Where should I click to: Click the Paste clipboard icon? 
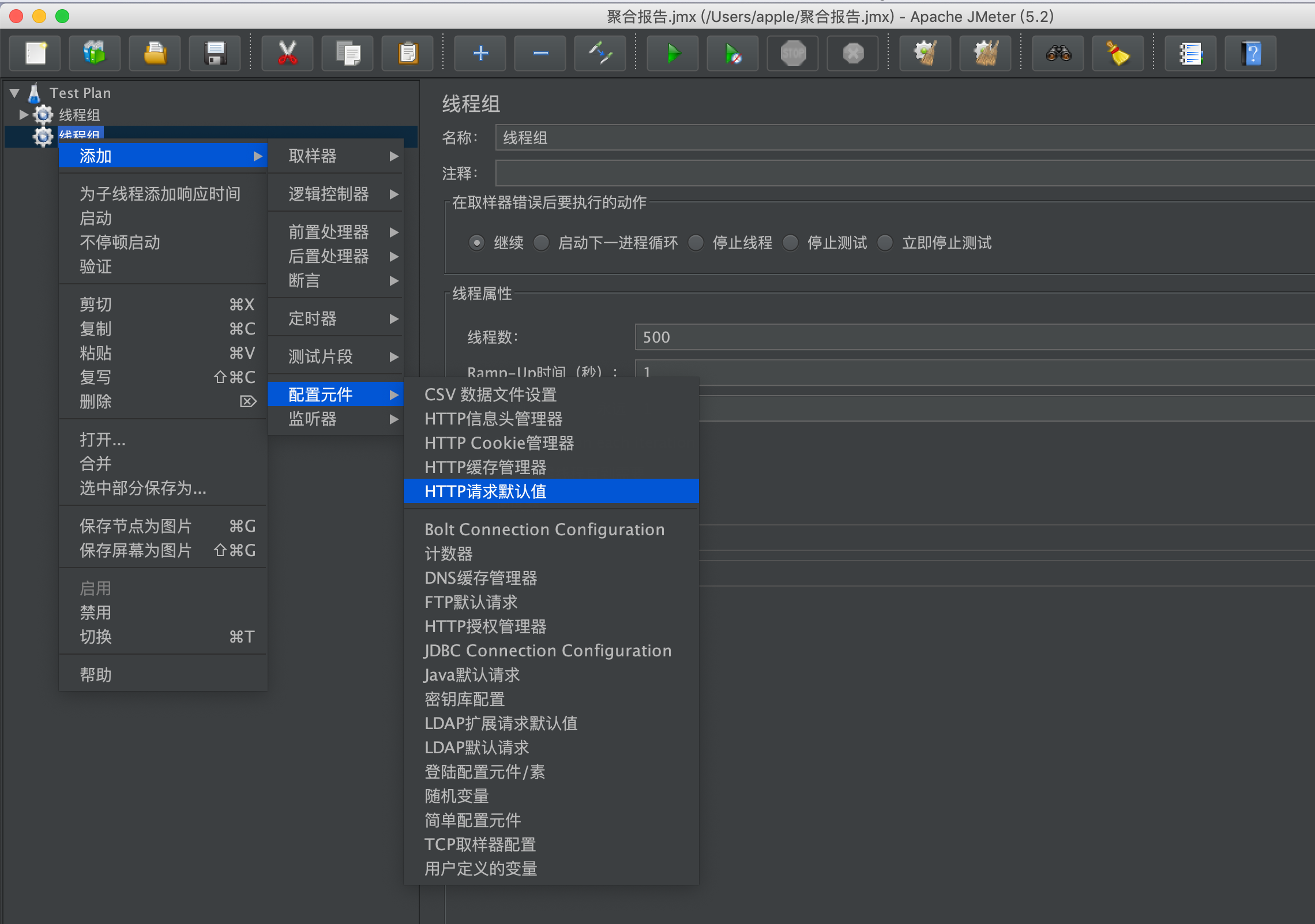(408, 54)
